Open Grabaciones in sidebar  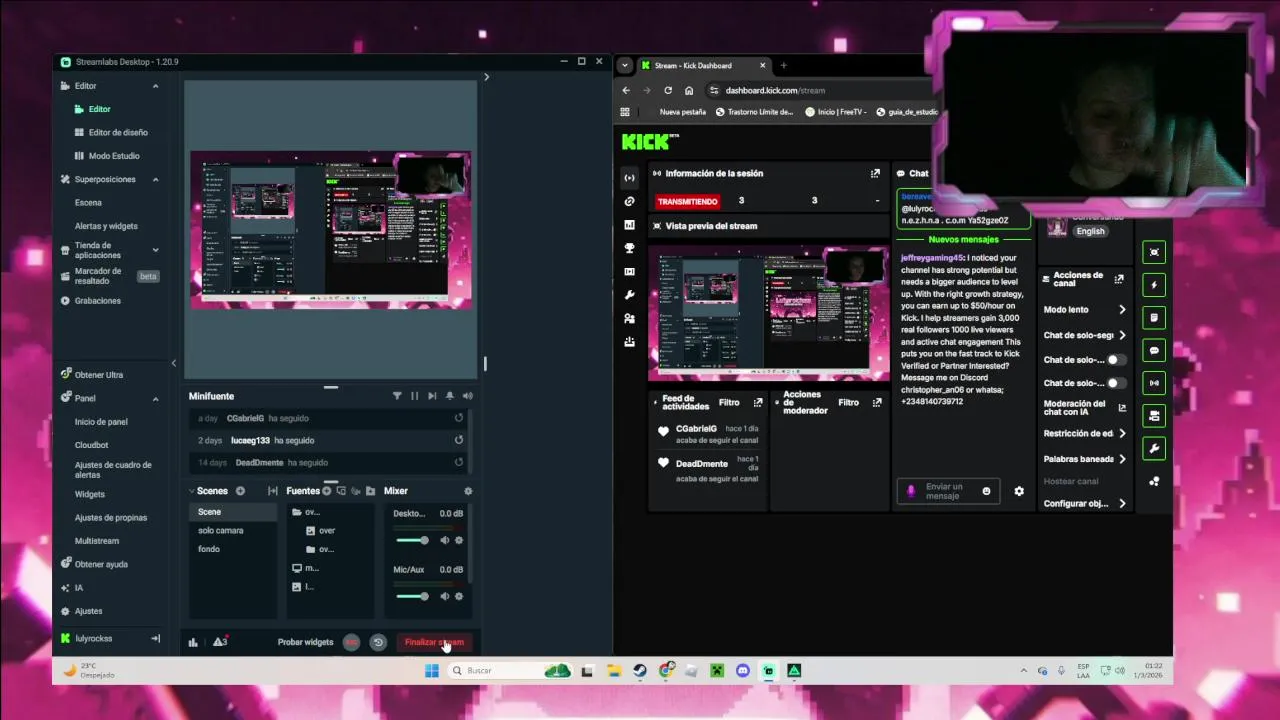tap(97, 301)
